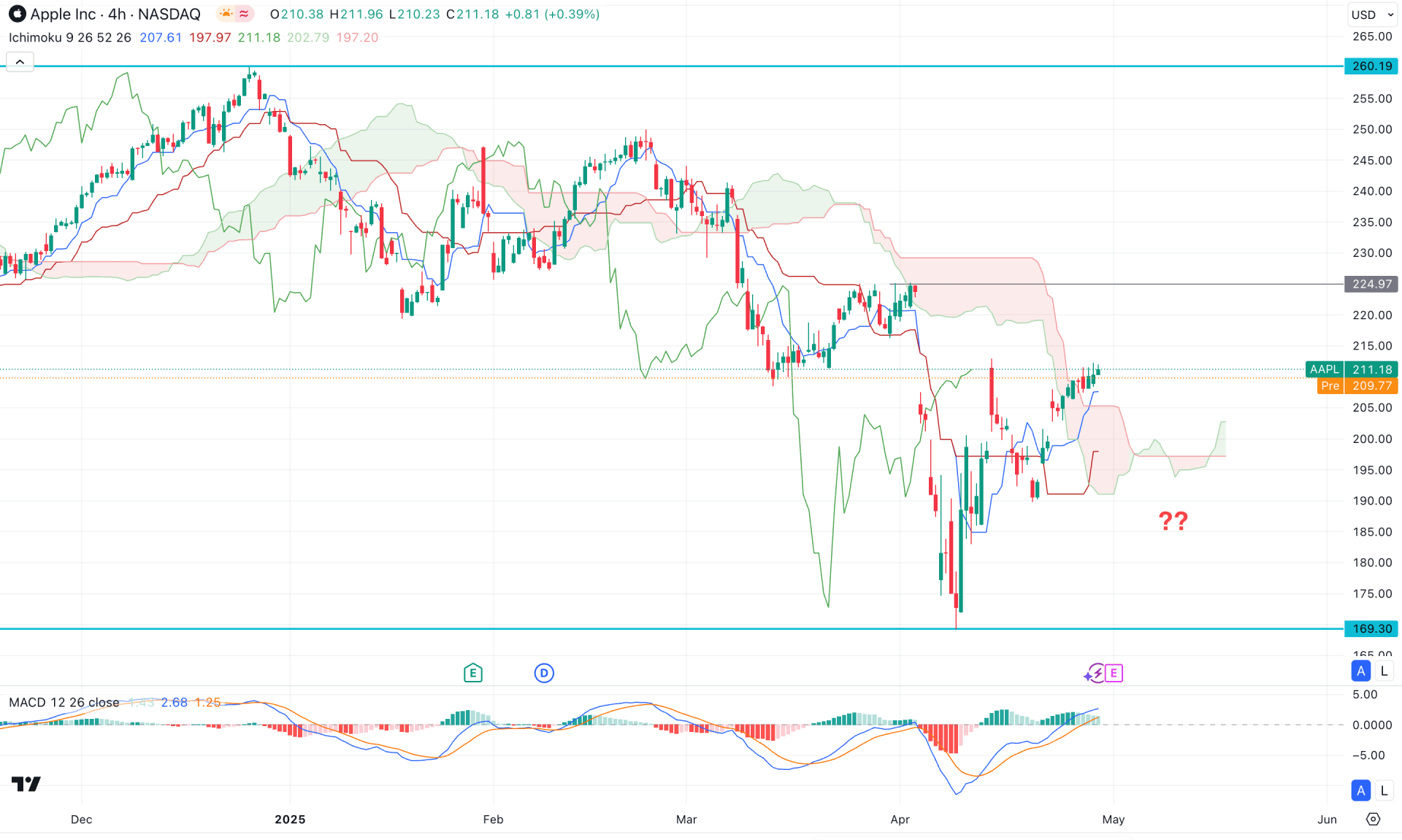Toggle auto scale A on the MACD pane

tap(1360, 790)
